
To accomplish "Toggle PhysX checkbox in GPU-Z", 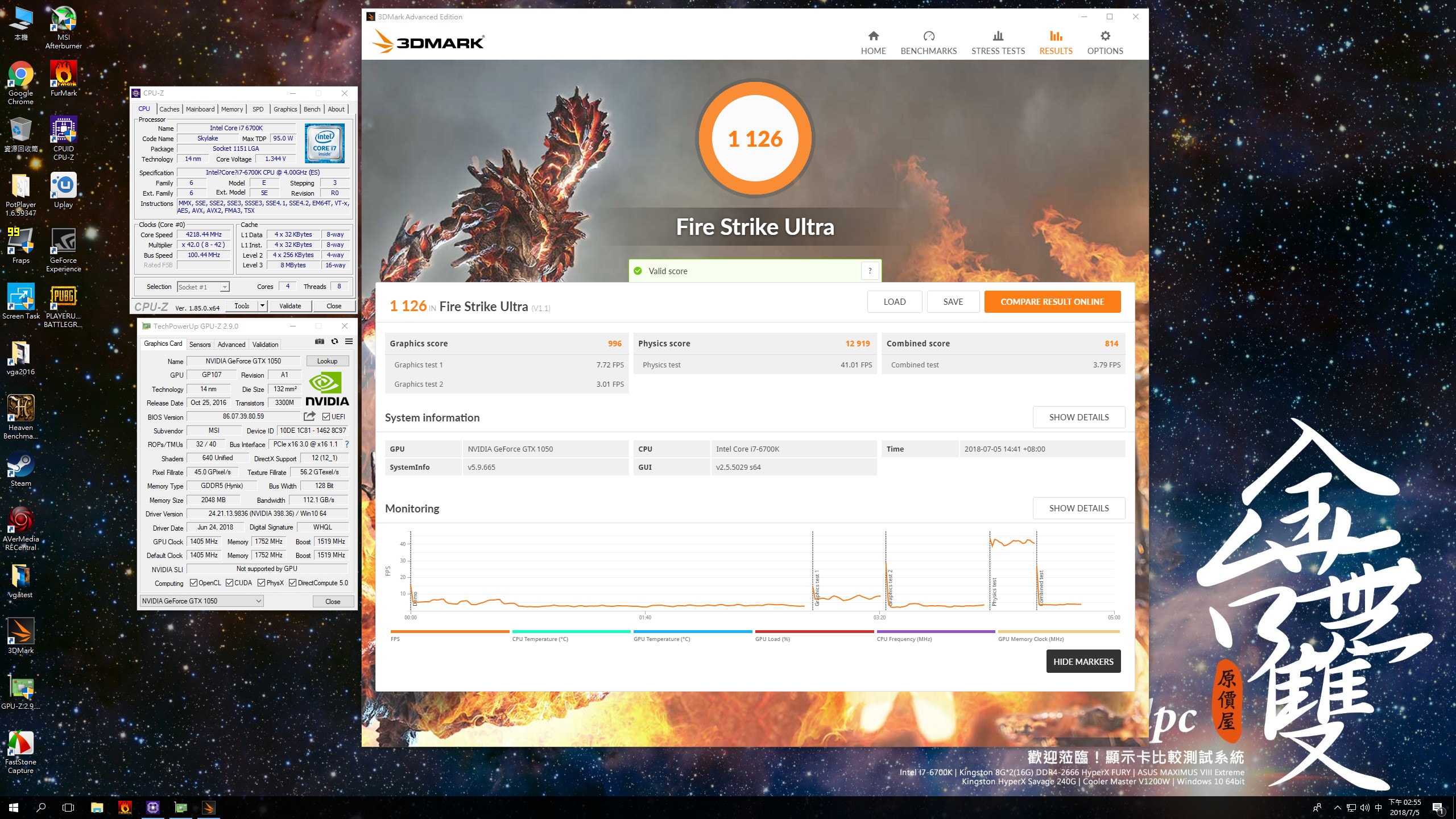I will pyautogui.click(x=261, y=583).
